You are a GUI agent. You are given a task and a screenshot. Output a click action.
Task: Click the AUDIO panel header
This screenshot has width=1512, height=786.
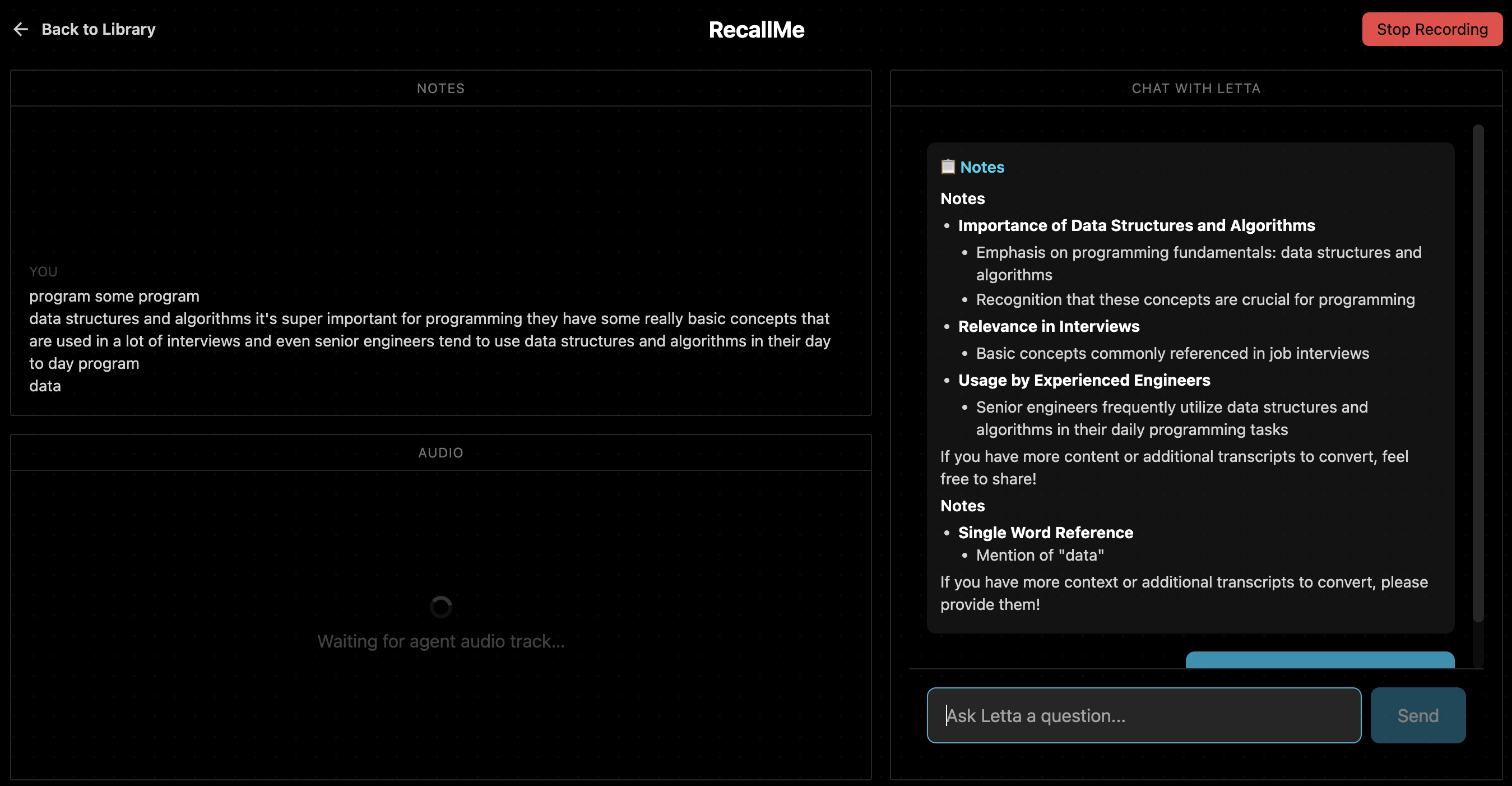click(x=440, y=452)
